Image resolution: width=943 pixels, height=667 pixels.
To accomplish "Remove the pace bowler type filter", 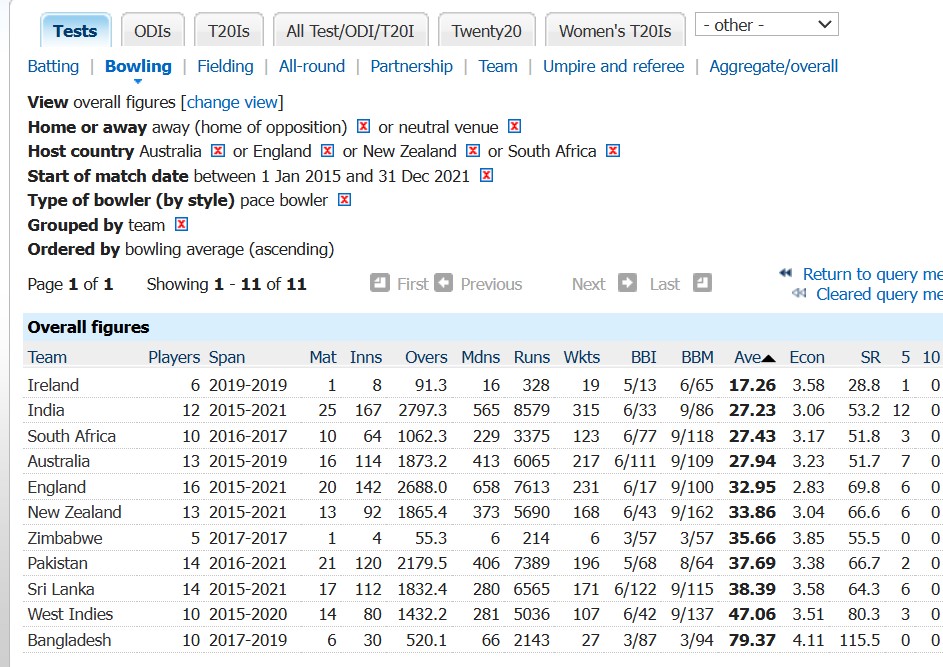I will [344, 200].
